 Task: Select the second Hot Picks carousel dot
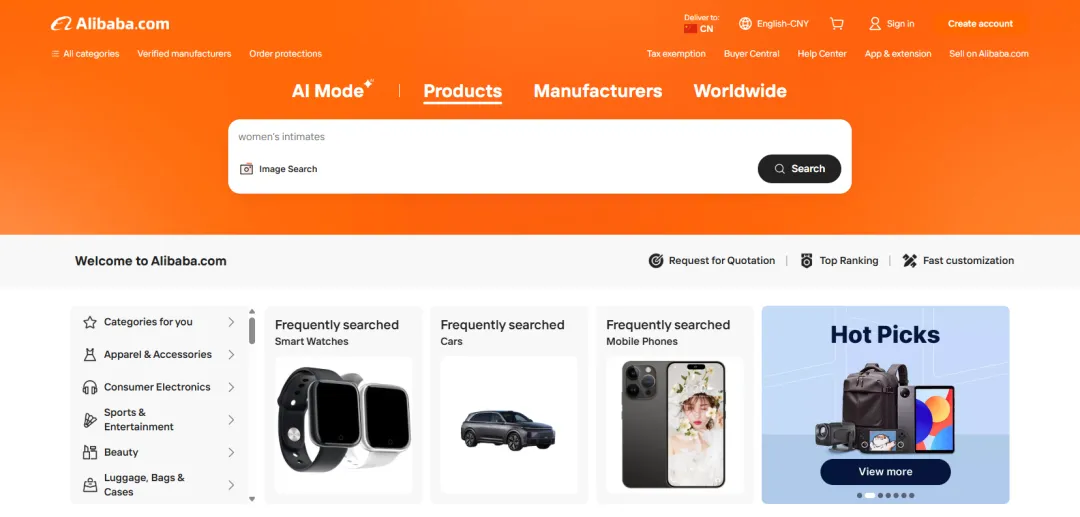tap(869, 496)
